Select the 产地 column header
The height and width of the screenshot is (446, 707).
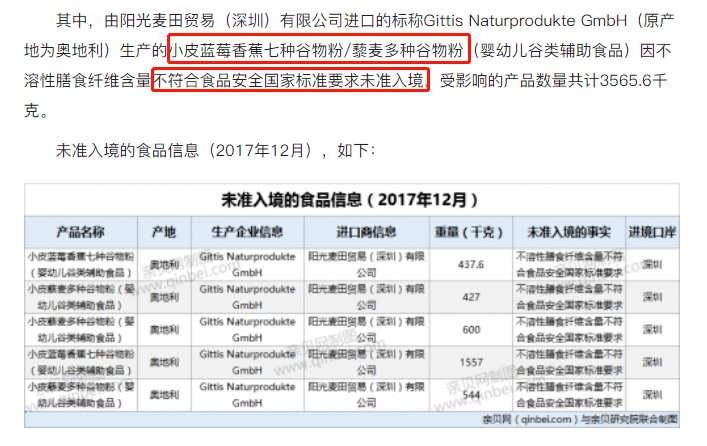[163, 232]
